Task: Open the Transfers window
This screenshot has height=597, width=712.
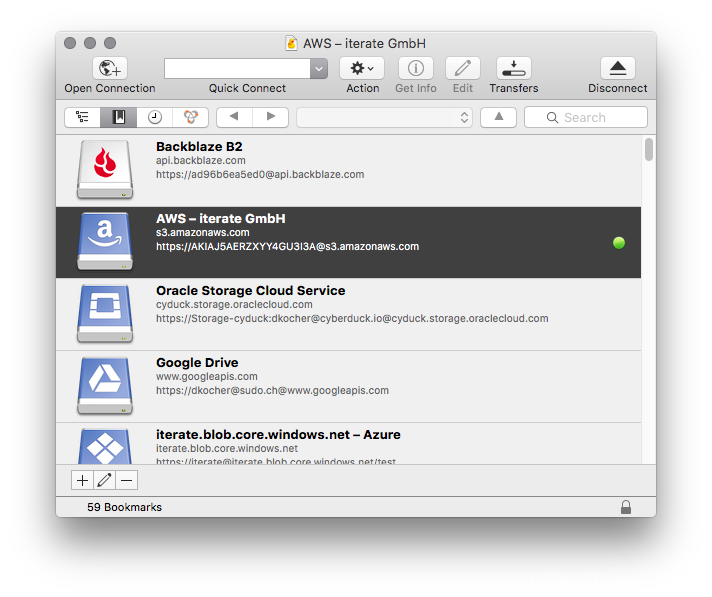Action: click(x=514, y=68)
